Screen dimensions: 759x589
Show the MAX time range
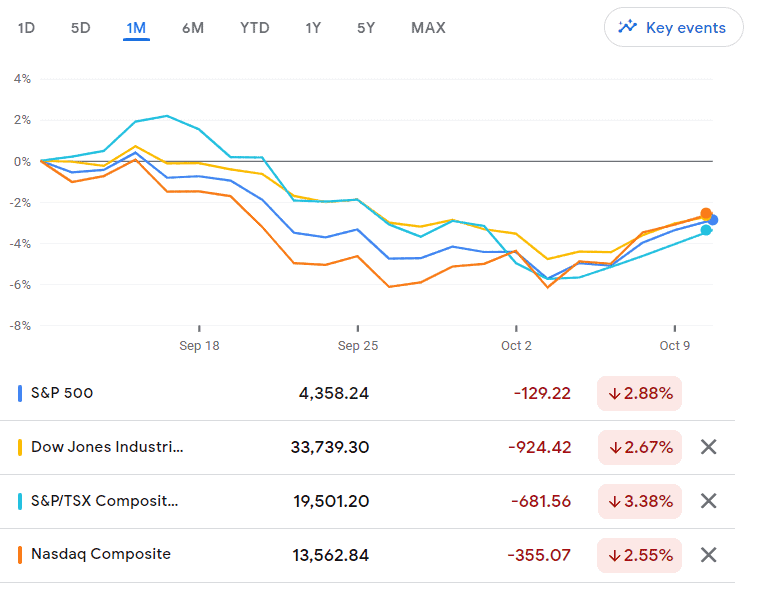pos(428,28)
